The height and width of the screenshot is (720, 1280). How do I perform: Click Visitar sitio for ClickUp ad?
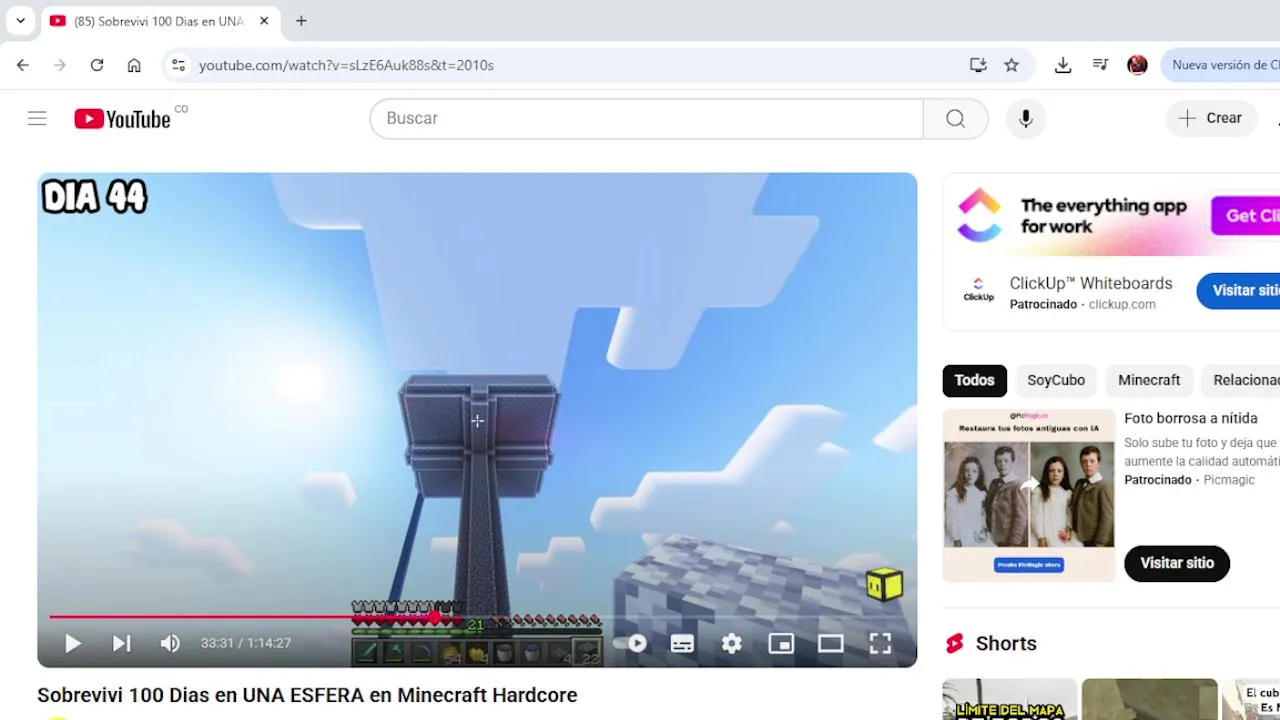coord(1239,291)
